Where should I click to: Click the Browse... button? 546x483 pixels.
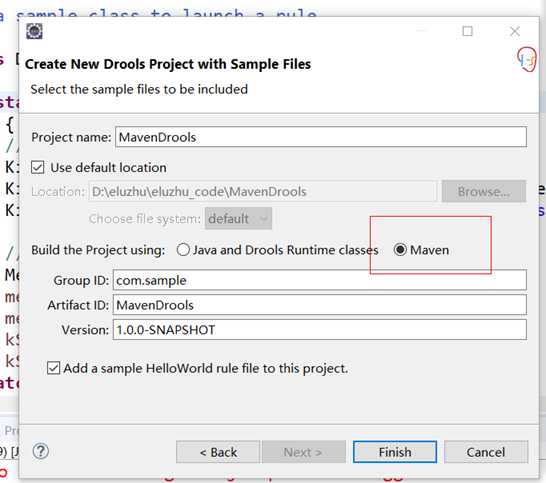484,191
